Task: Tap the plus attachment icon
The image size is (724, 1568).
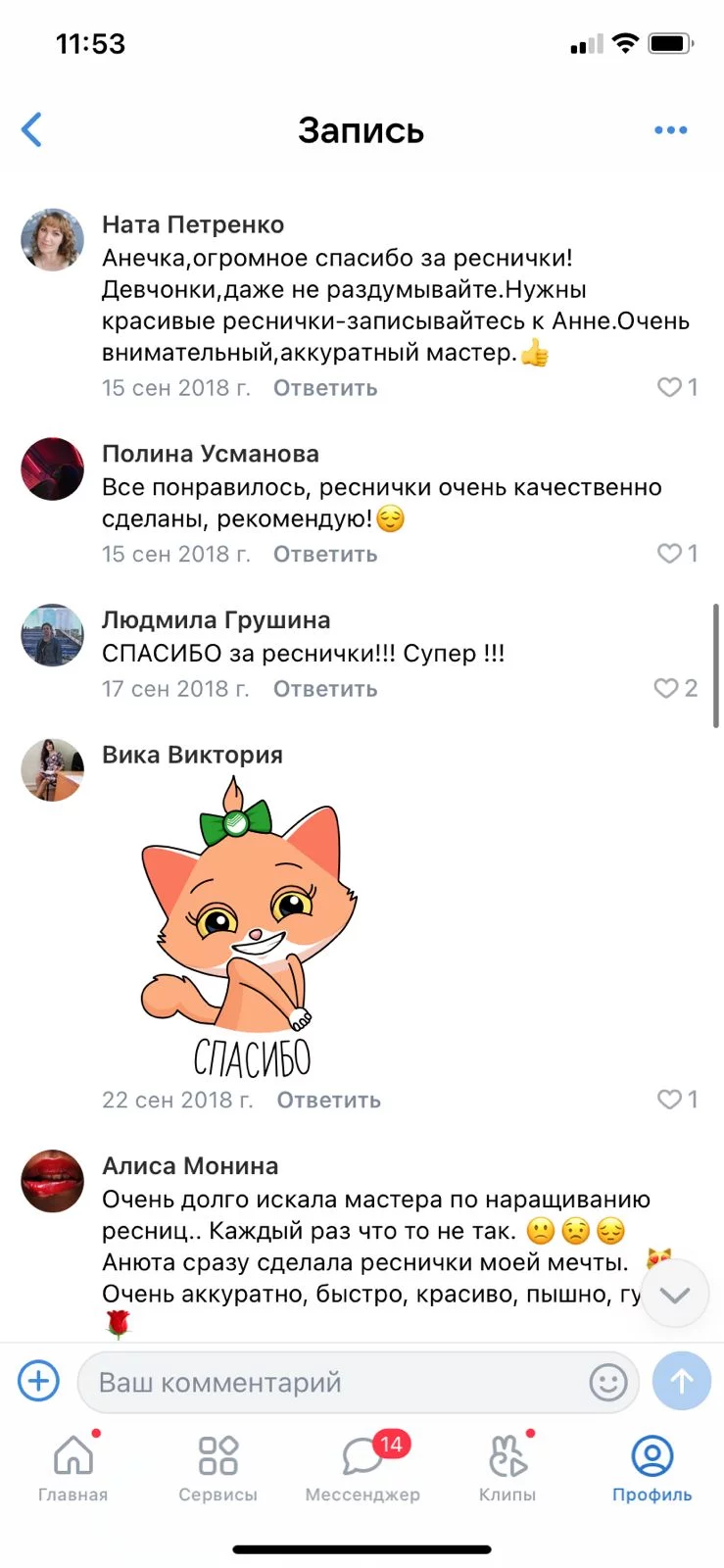Action: pos(39,1381)
